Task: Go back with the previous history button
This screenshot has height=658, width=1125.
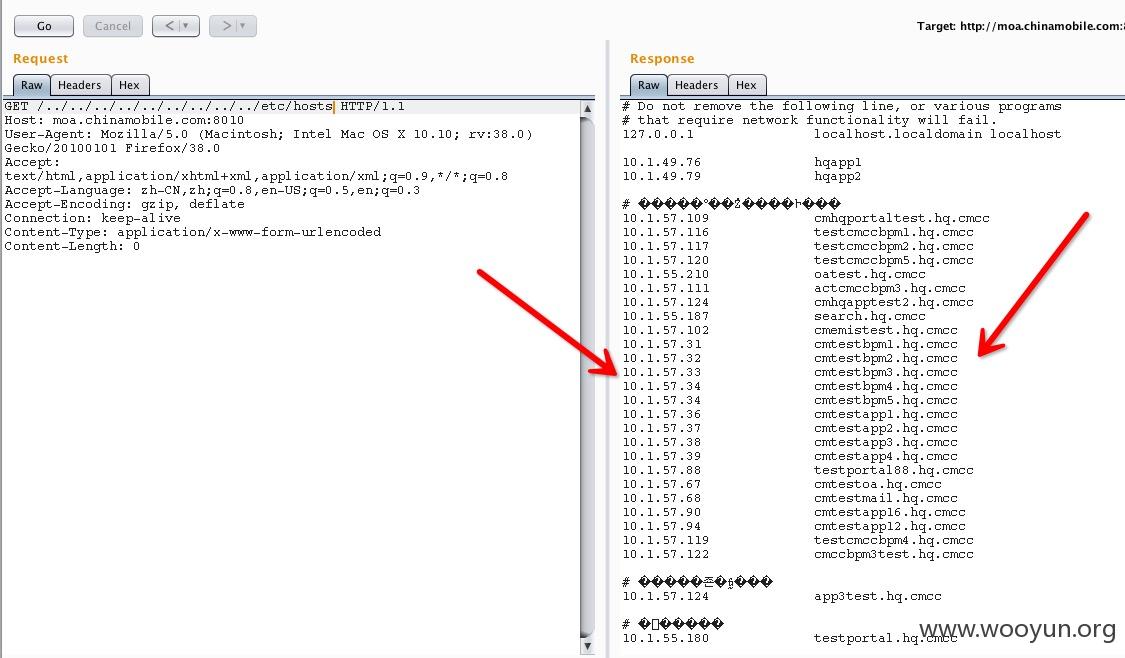Action: pos(176,26)
